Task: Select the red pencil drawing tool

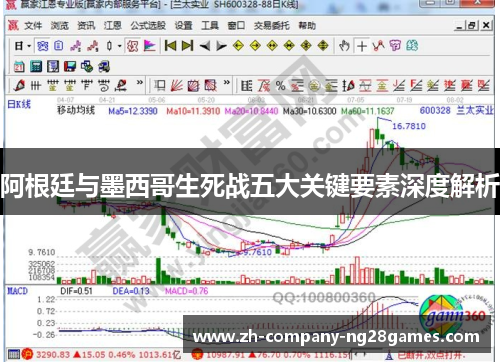Action: coord(19,85)
